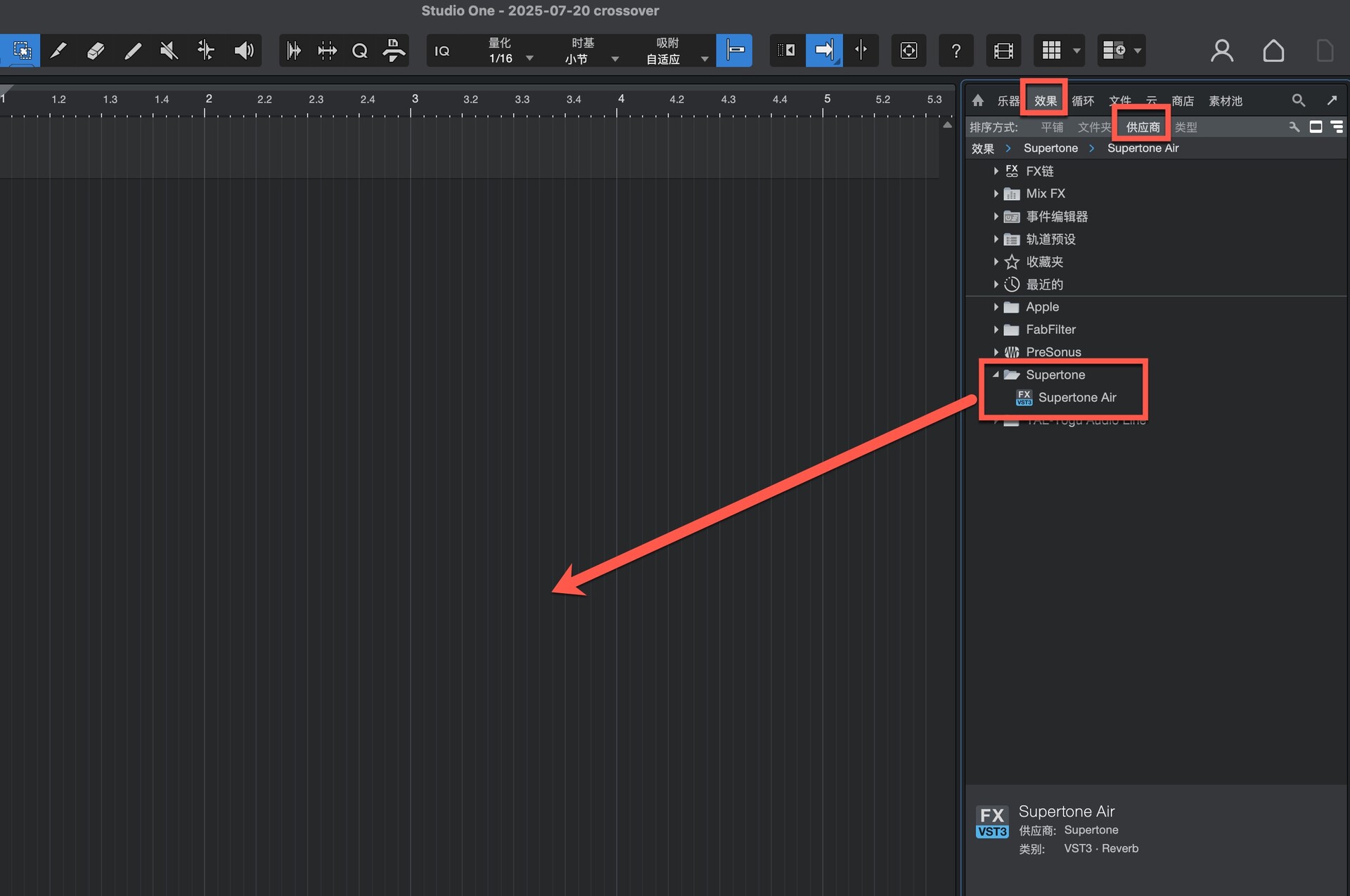The height and width of the screenshot is (896, 1350).
Task: Expand the 最近的 folder
Action: [x=996, y=284]
